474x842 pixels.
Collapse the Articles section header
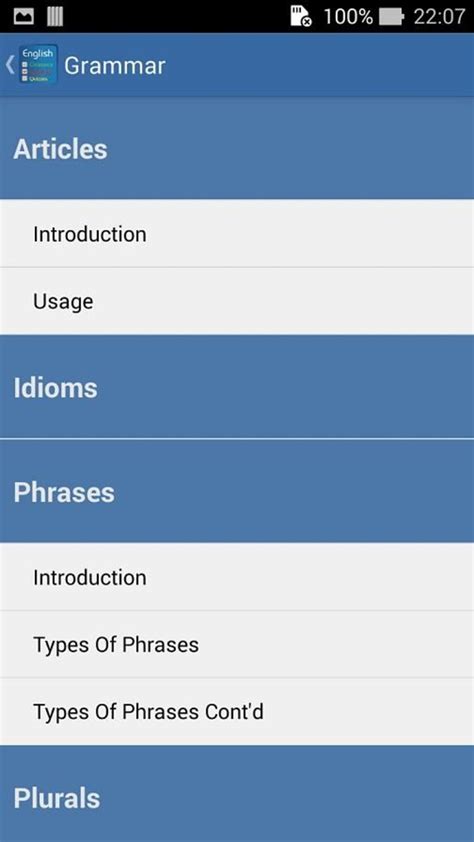(237, 149)
